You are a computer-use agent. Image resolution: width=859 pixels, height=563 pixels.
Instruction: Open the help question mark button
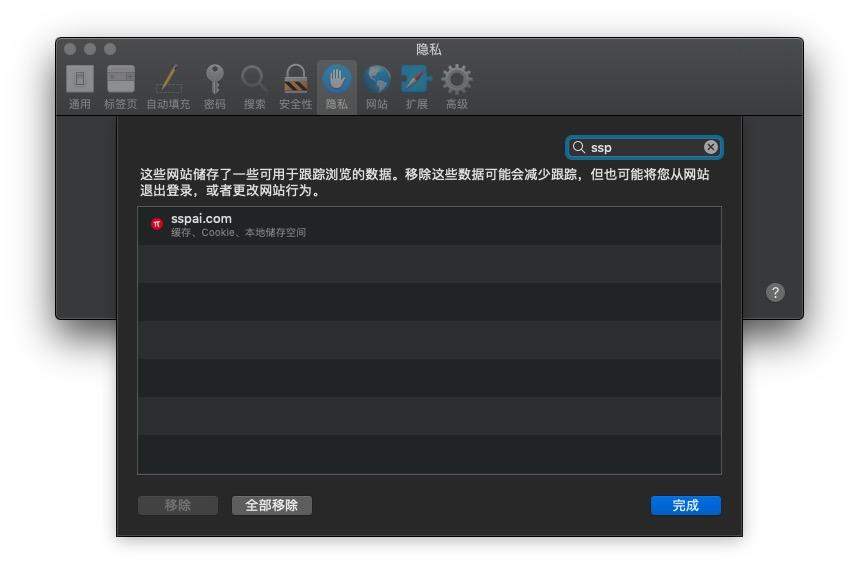click(775, 292)
